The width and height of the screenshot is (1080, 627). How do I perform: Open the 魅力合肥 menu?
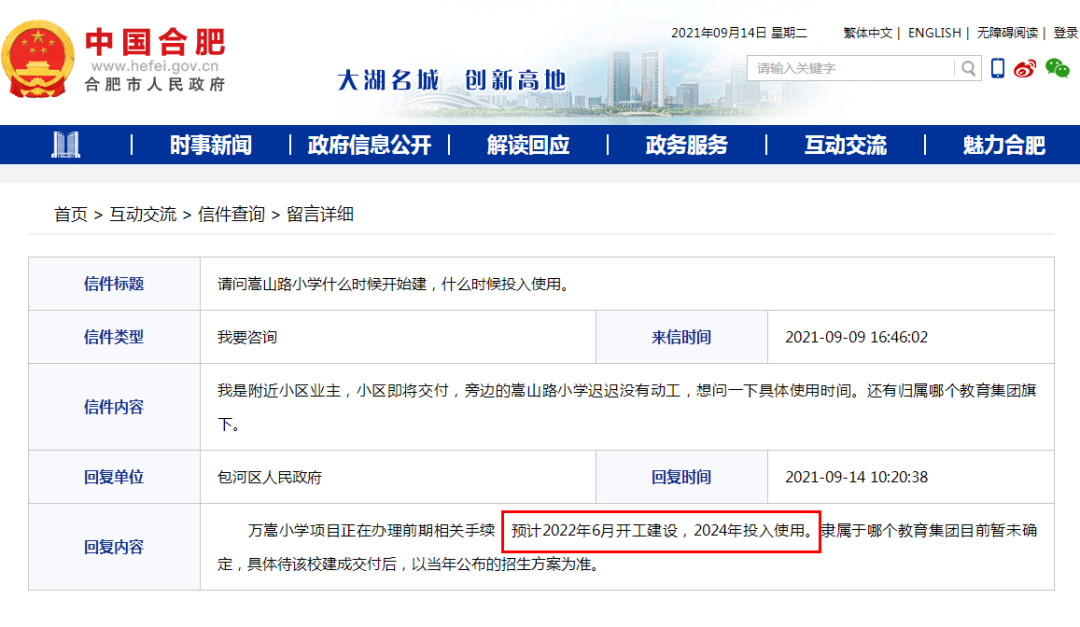1004,145
